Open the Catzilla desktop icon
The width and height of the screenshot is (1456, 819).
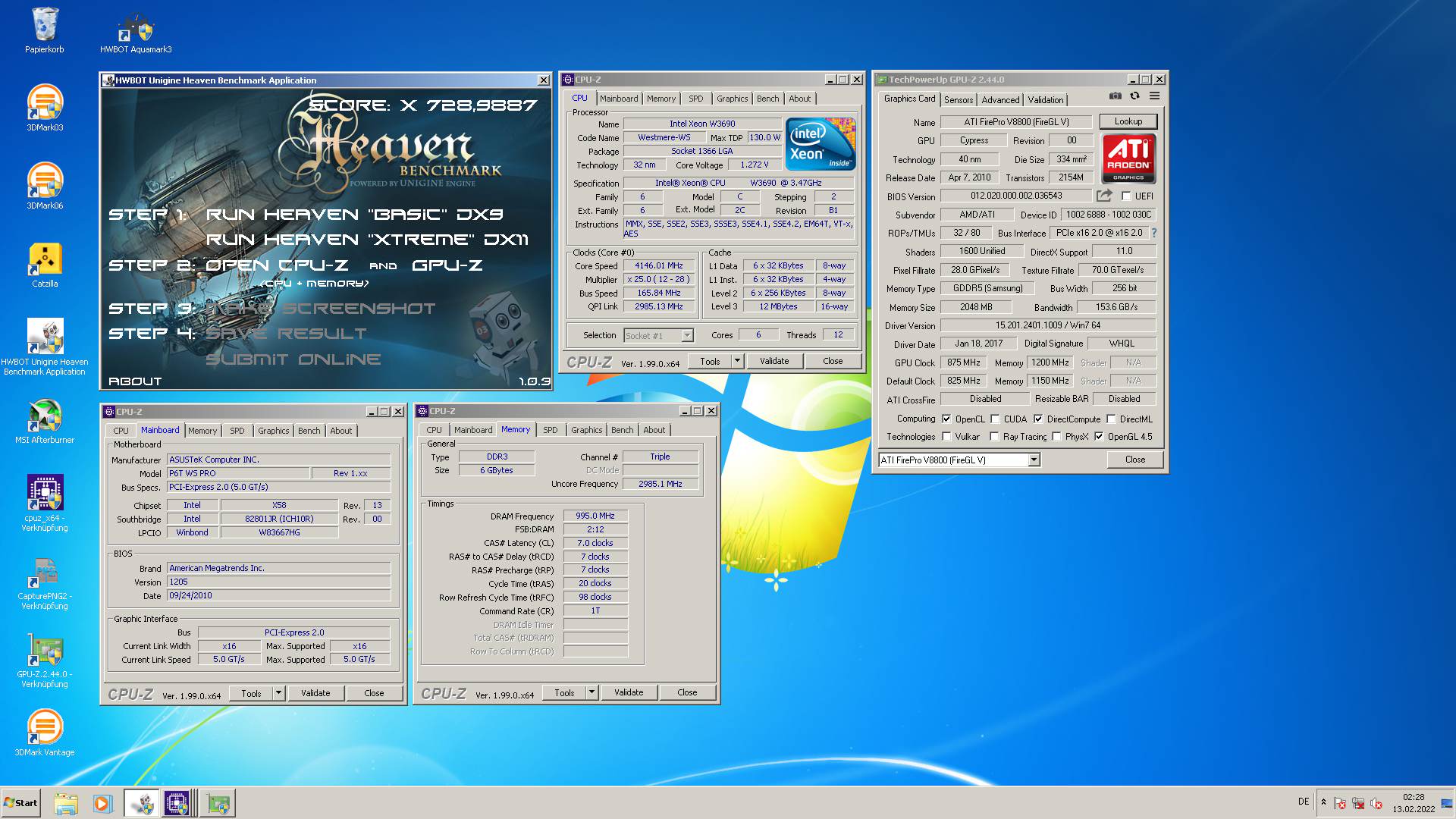(x=45, y=265)
